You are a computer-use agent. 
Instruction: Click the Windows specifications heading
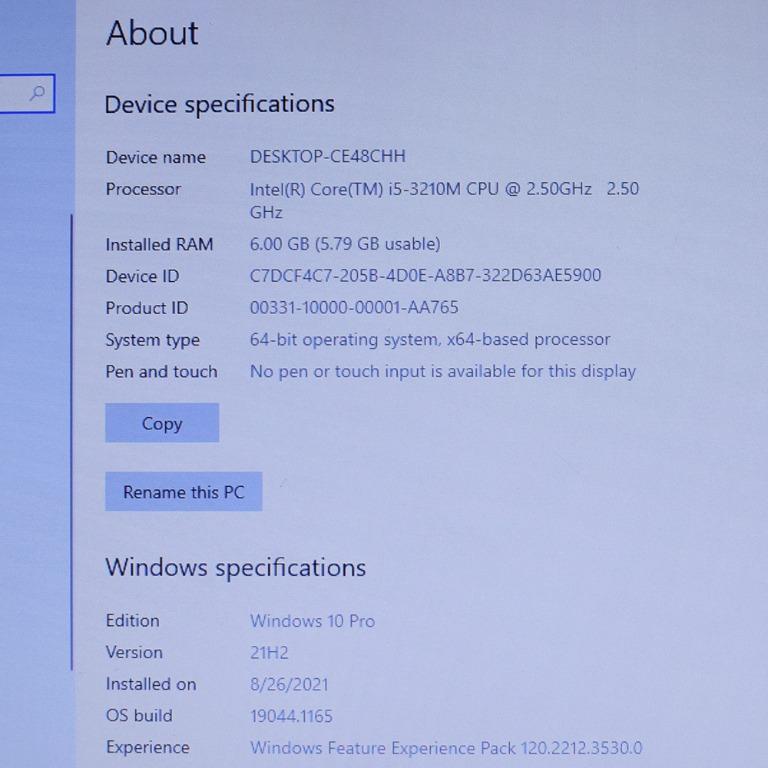[x=235, y=568]
